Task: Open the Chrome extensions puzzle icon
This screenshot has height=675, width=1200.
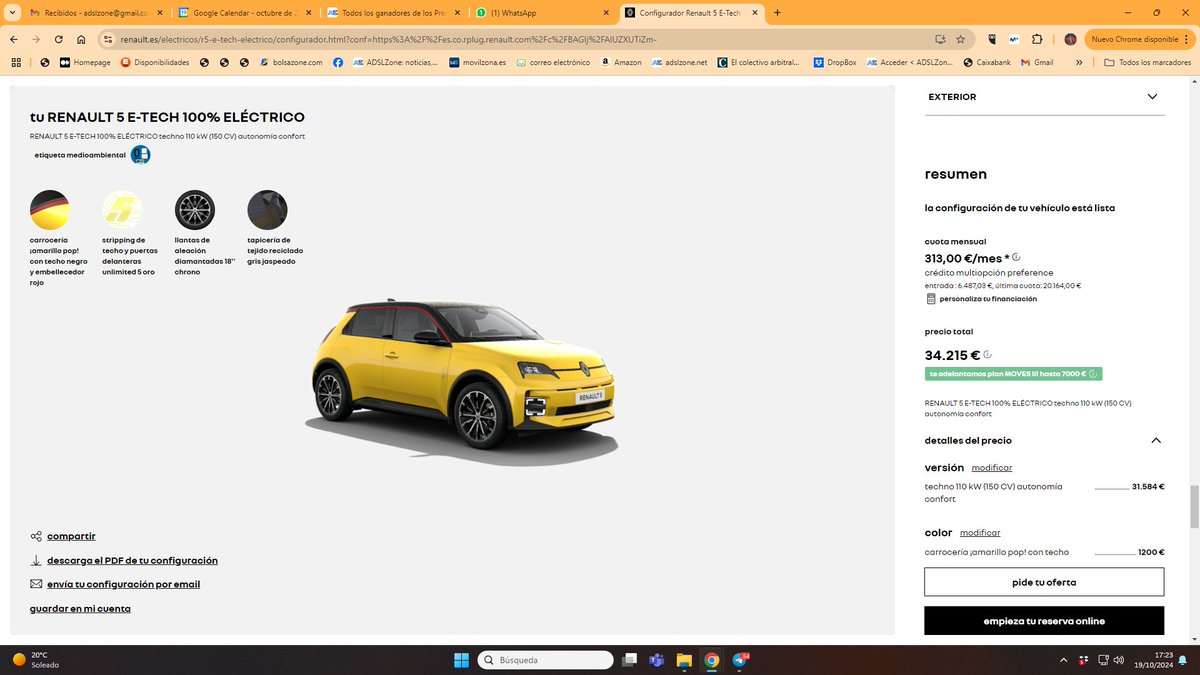Action: point(1036,39)
